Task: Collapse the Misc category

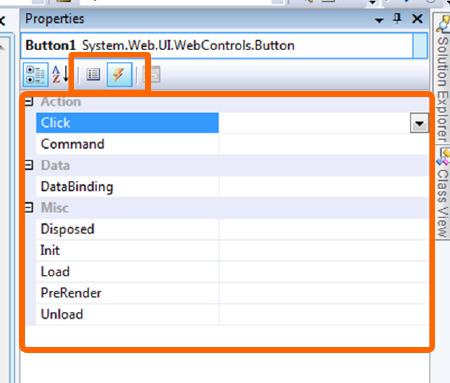Action: point(29,208)
